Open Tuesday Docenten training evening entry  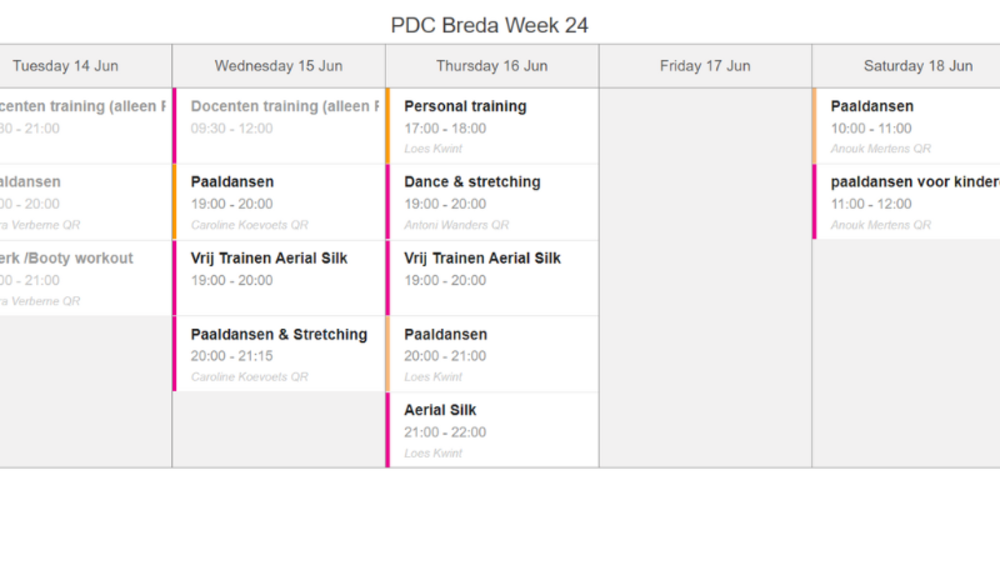(x=85, y=126)
